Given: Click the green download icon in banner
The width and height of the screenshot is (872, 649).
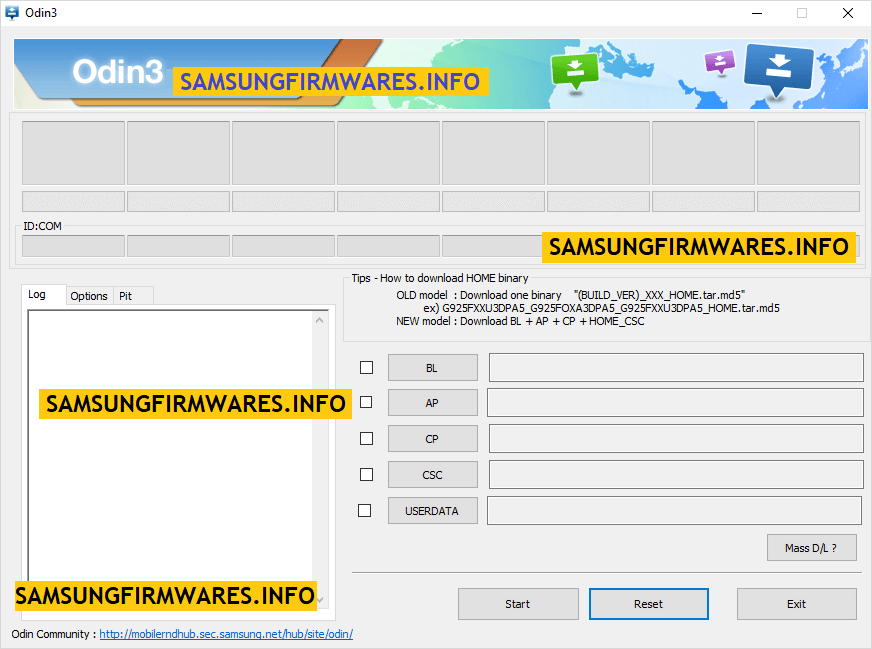Looking at the screenshot, I should pos(575,71).
